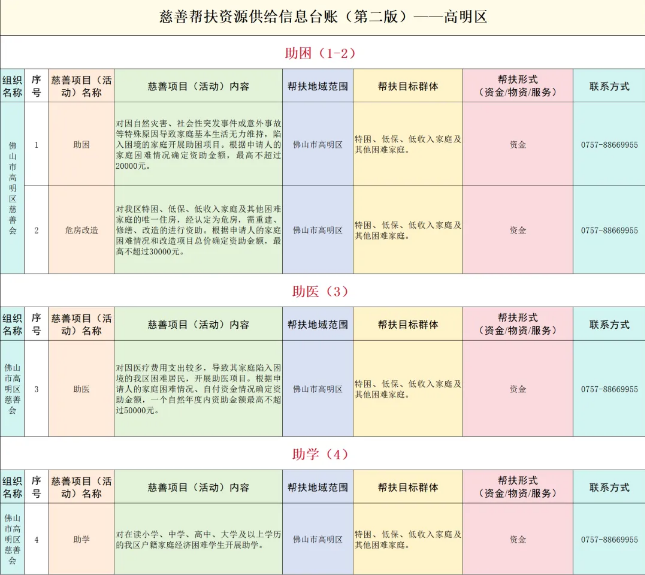Select 佛山市高明区 region cell in row 3

pyautogui.click(x=318, y=389)
